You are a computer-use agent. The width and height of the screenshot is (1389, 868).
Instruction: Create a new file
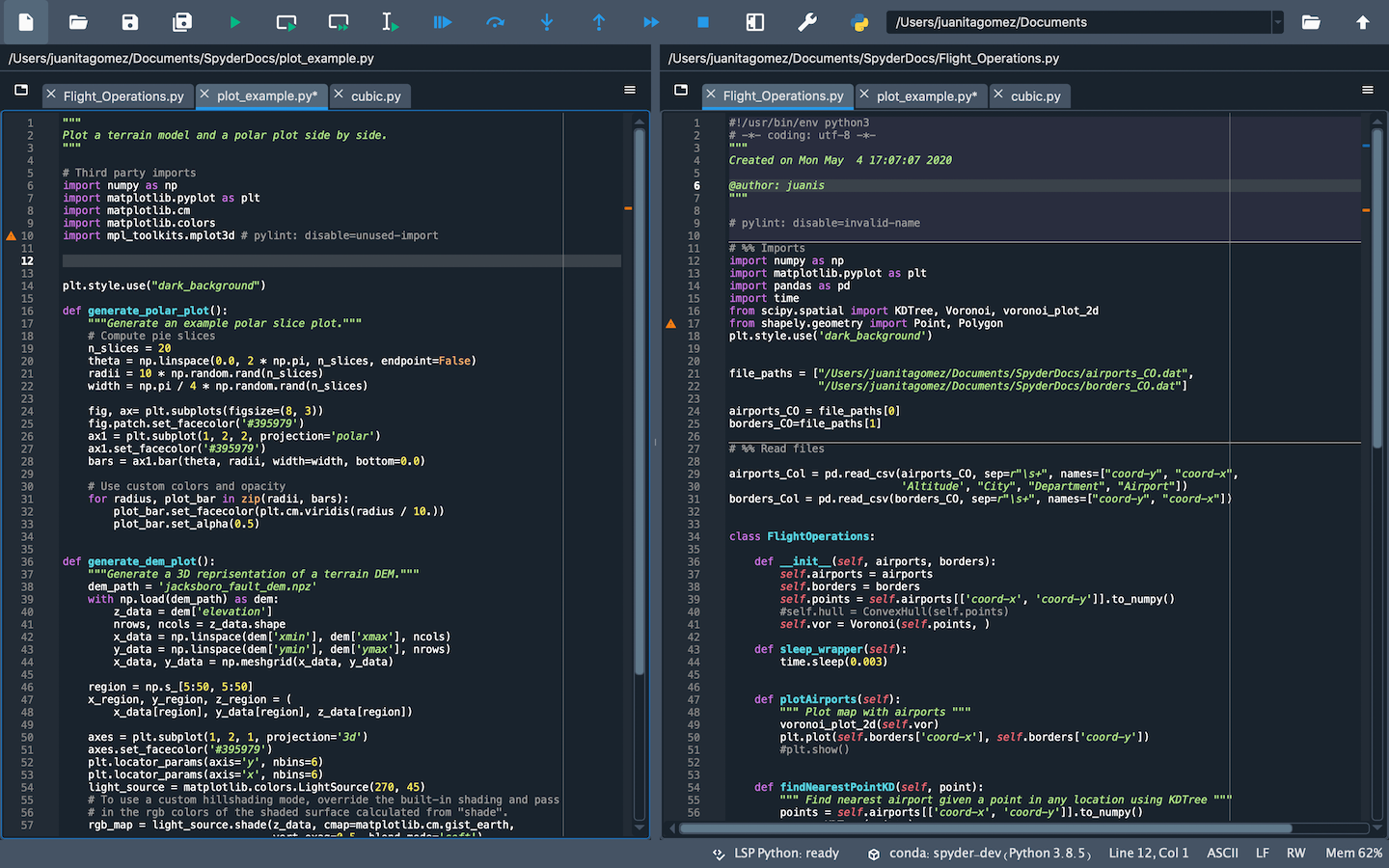pyautogui.click(x=25, y=21)
